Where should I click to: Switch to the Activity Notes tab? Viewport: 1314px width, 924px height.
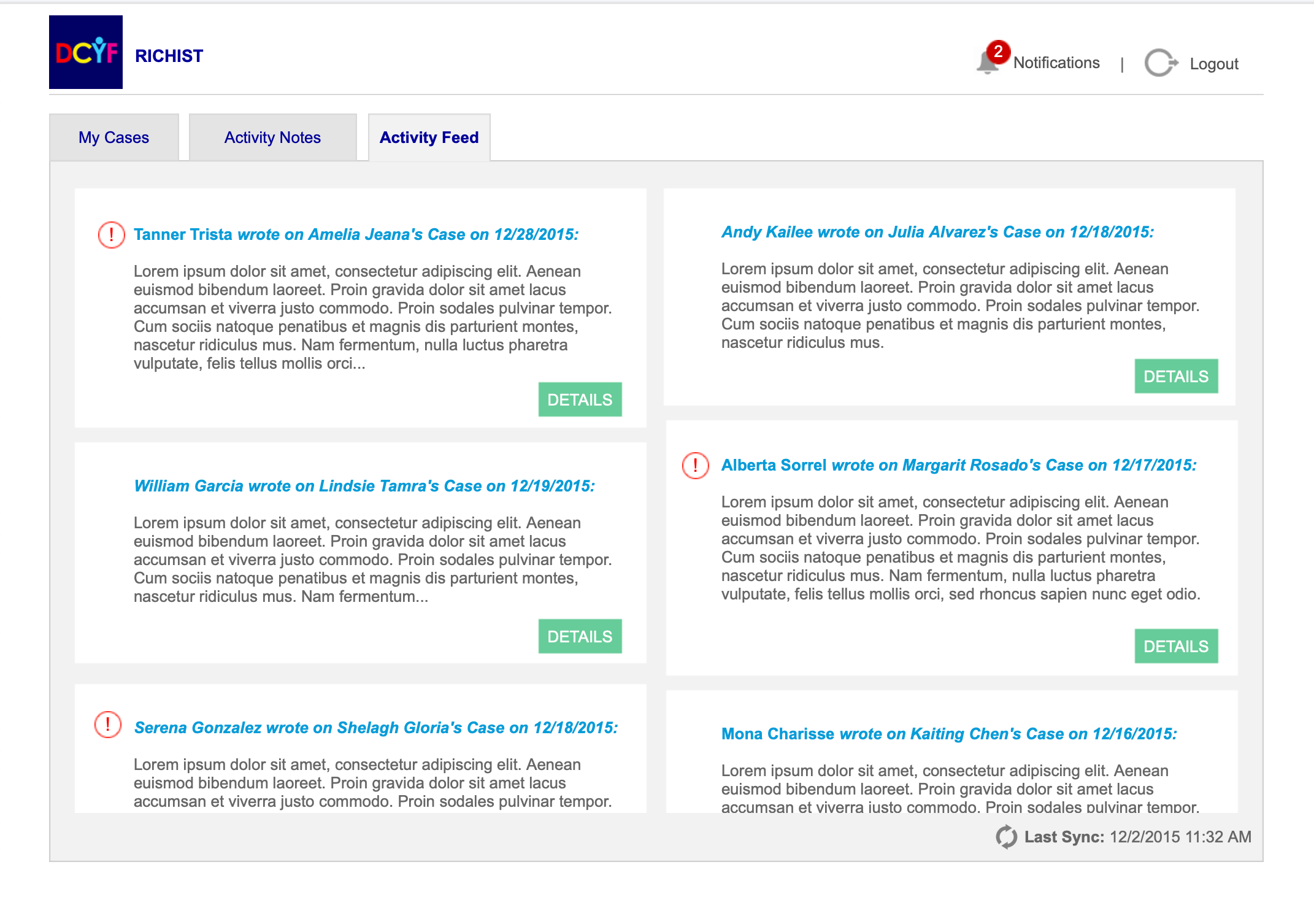[x=272, y=137]
